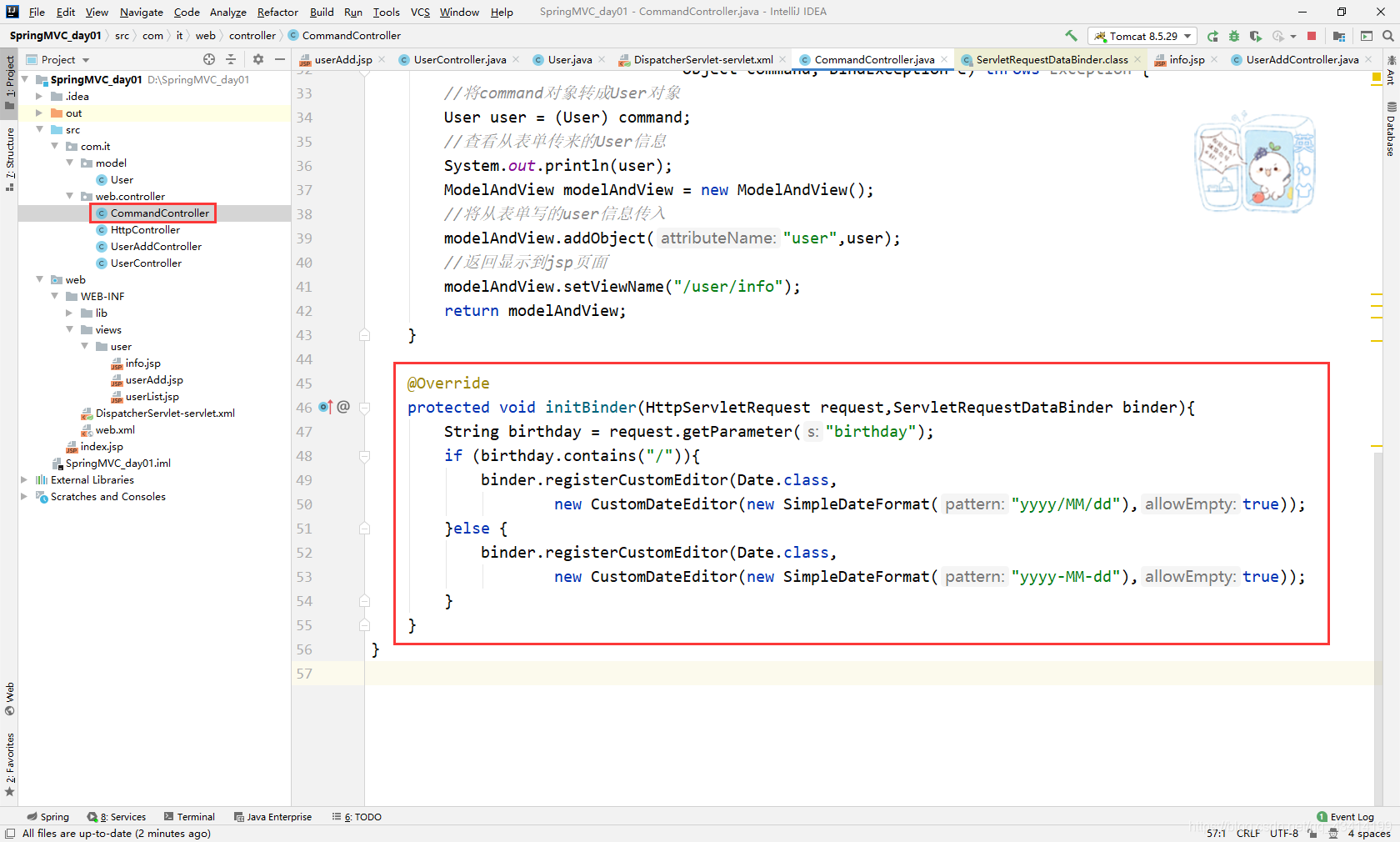The width and height of the screenshot is (1400, 842).
Task: Click the red Stop button
Action: pyautogui.click(x=1312, y=36)
